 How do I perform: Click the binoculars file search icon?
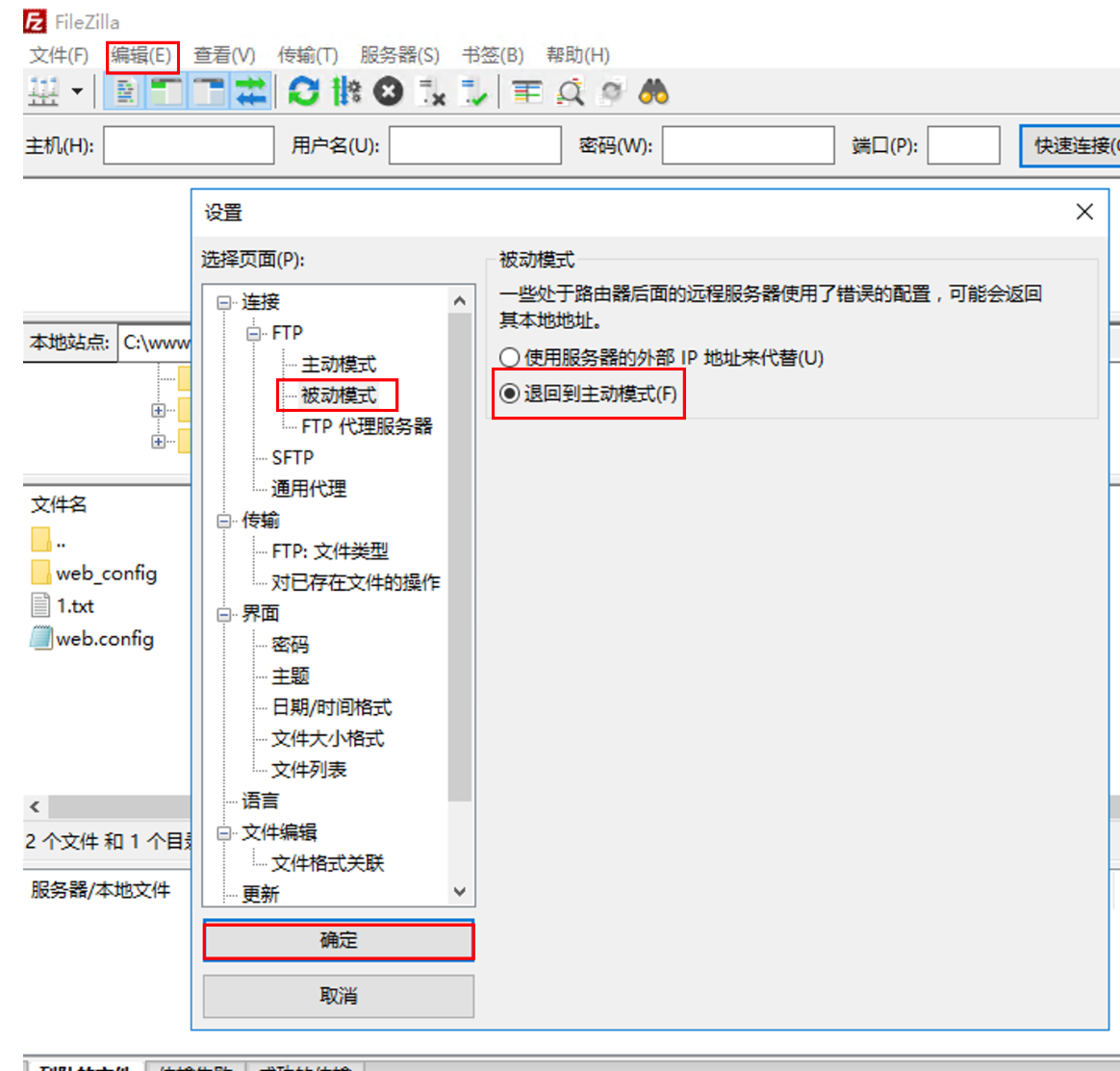653,92
